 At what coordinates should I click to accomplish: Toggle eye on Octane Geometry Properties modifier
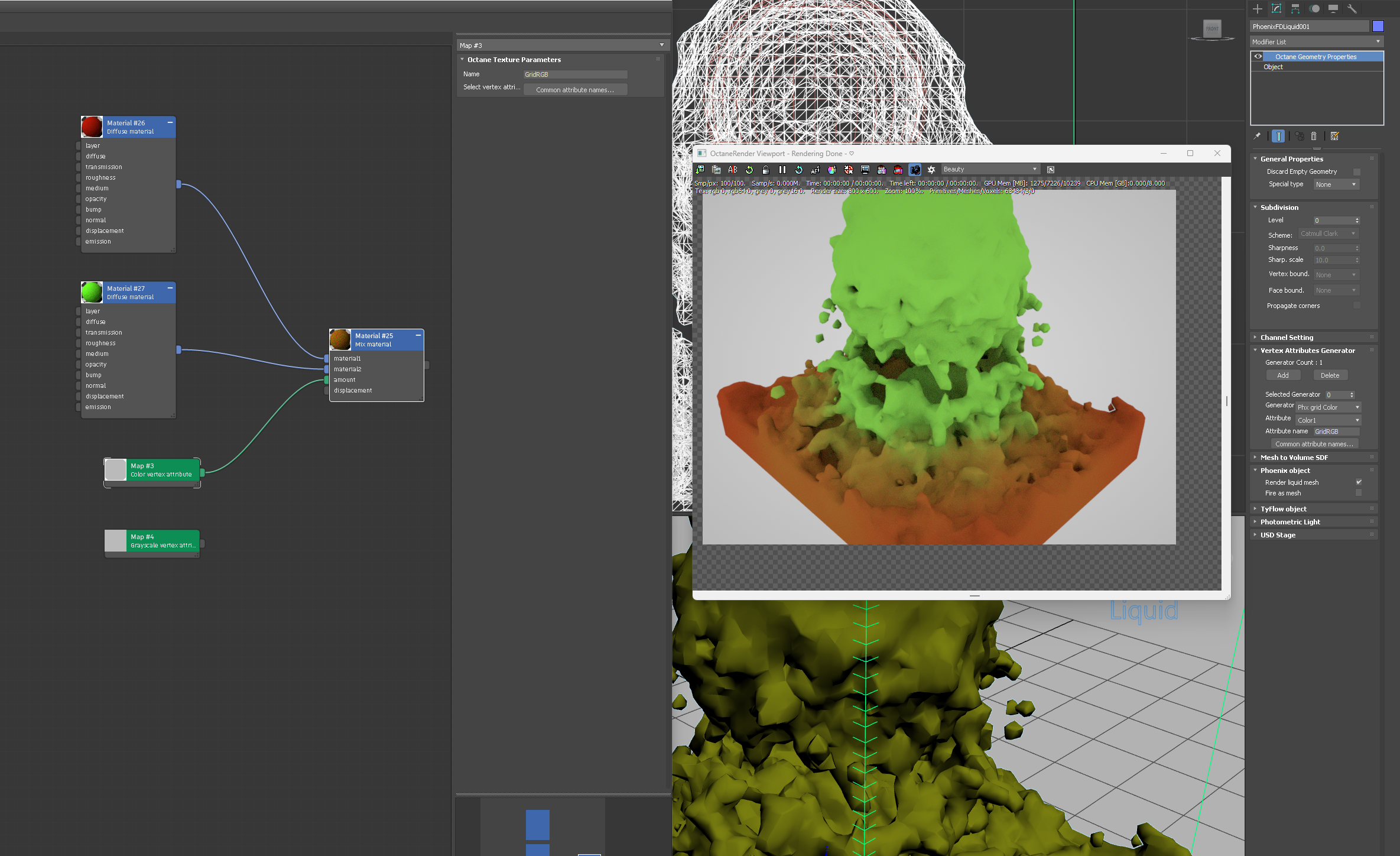(x=1258, y=57)
